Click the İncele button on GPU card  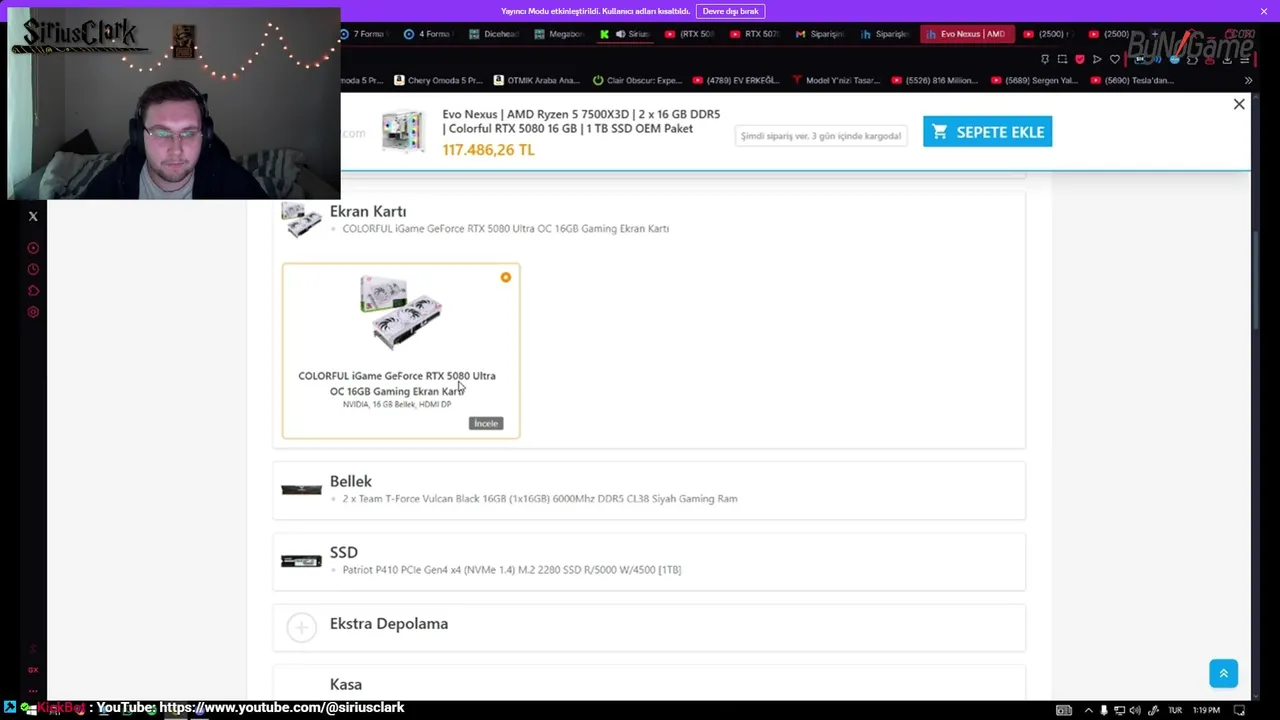point(486,423)
